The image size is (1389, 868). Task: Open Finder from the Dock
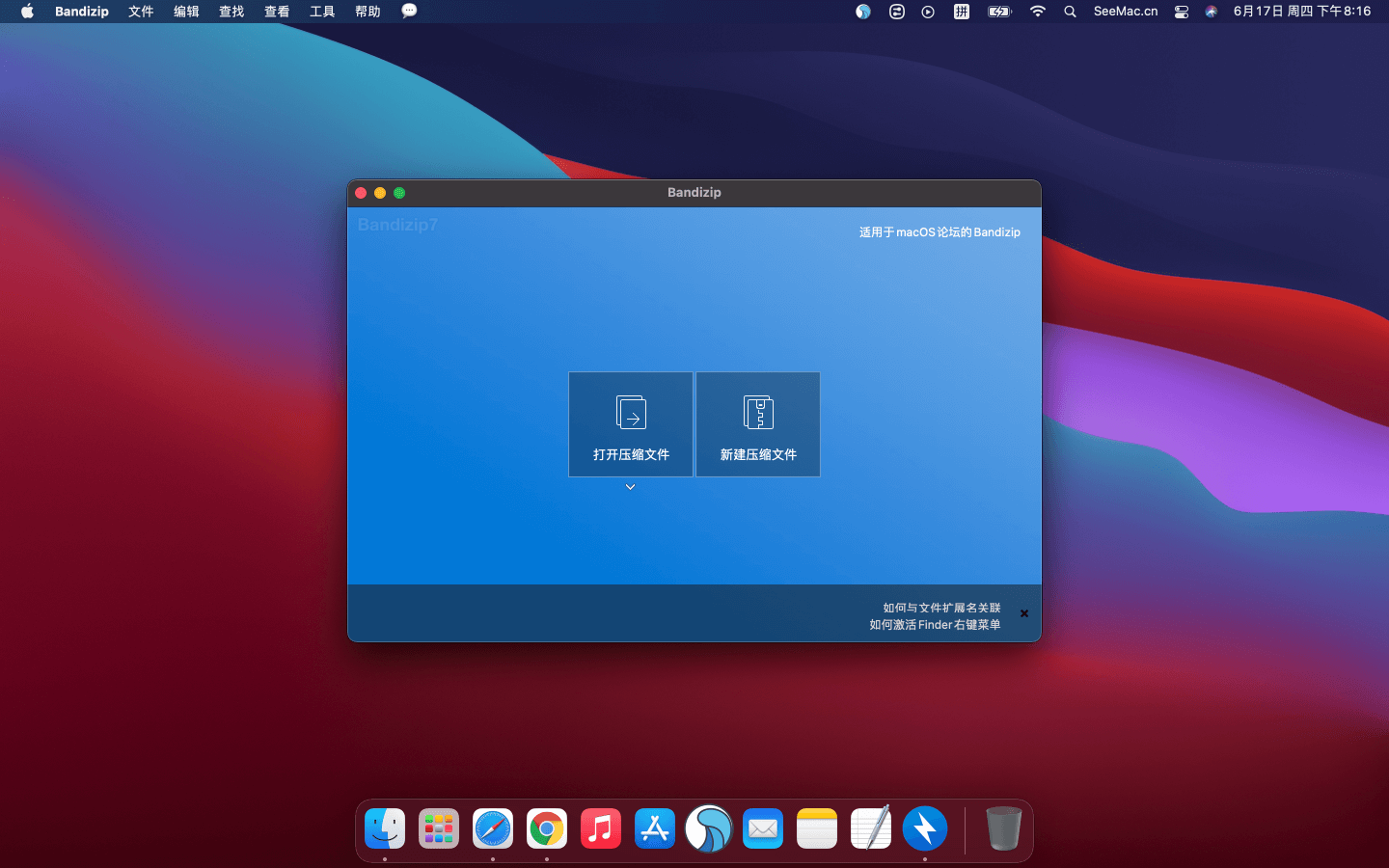point(385,828)
